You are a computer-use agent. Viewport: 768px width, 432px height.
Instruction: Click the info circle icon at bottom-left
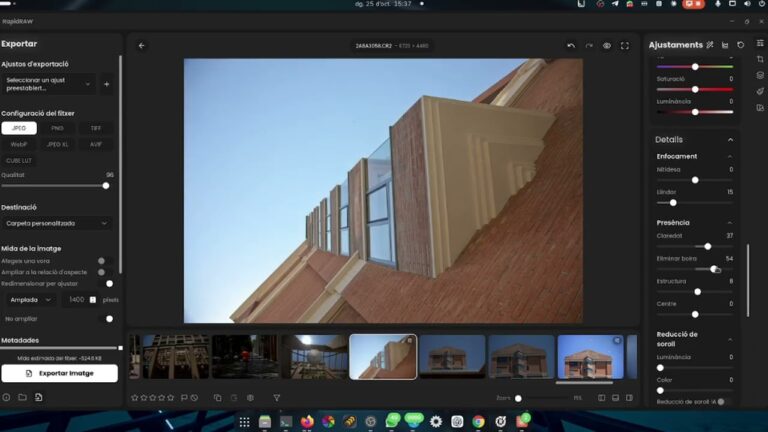(6, 397)
